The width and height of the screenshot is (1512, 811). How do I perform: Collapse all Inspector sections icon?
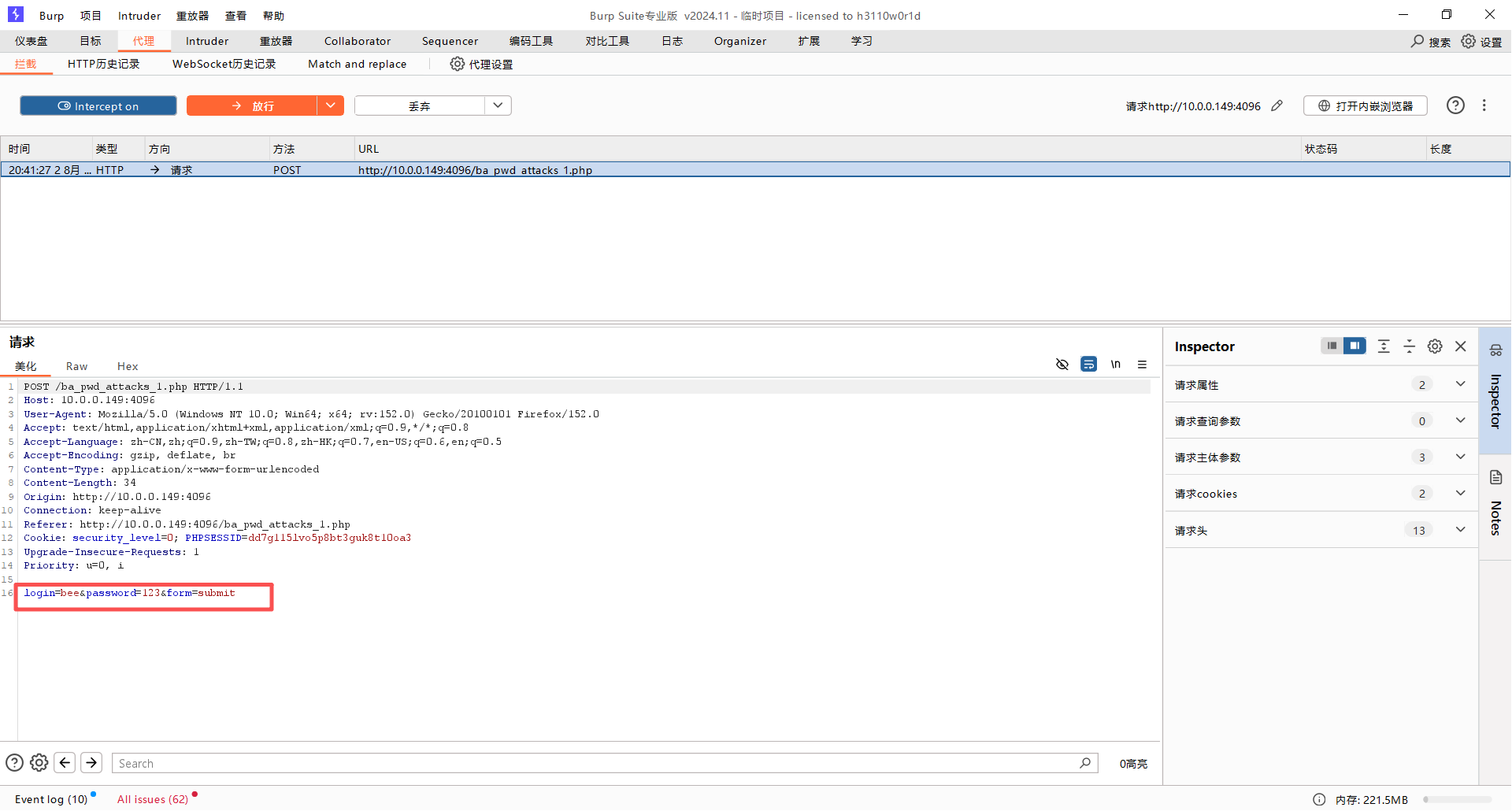[x=1410, y=346]
